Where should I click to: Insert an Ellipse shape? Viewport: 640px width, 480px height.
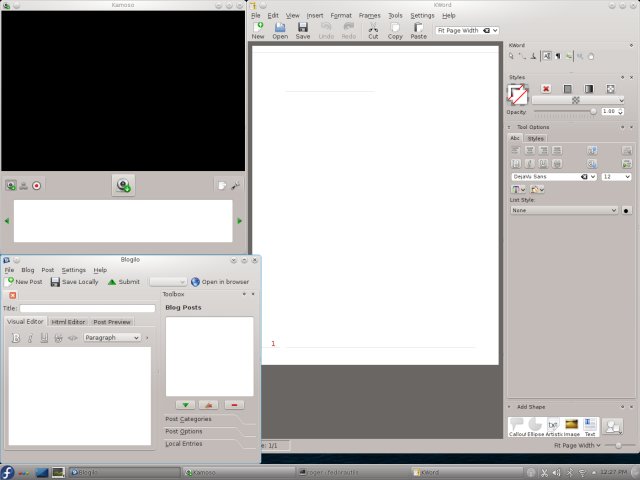pos(535,427)
